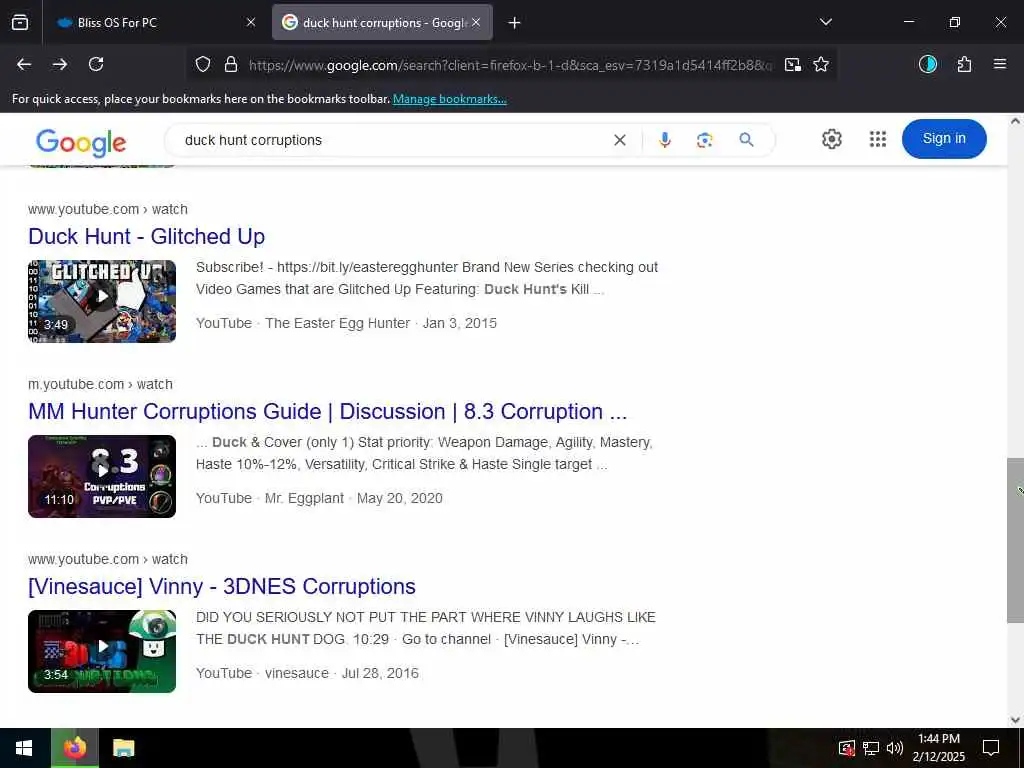Click The Easter Egg Hunter channel name
The width and height of the screenshot is (1024, 768).
point(337,323)
